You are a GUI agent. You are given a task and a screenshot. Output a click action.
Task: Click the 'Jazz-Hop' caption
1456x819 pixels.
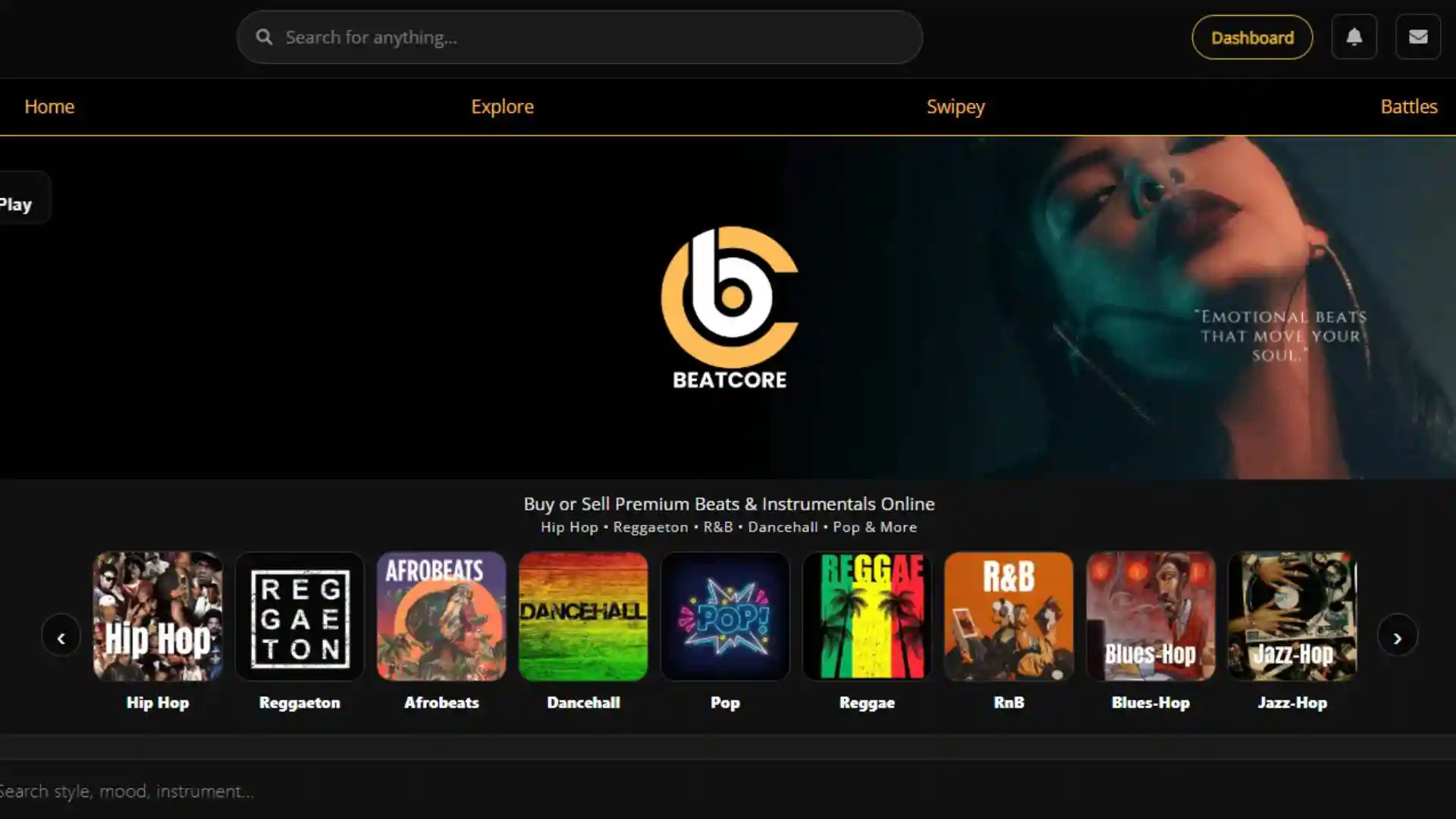click(x=1292, y=703)
